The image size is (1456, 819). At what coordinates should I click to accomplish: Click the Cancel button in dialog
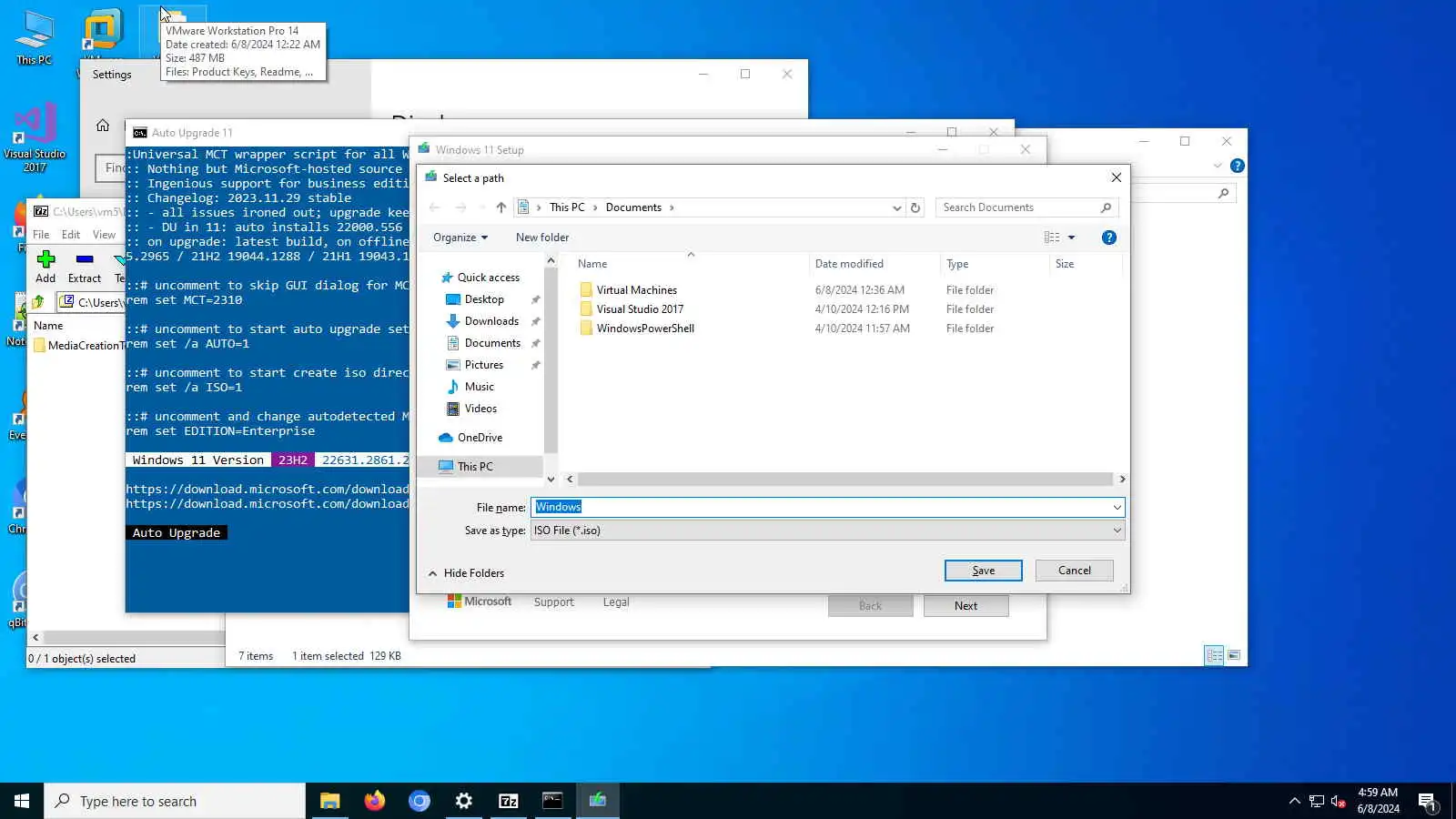pos(1074,571)
